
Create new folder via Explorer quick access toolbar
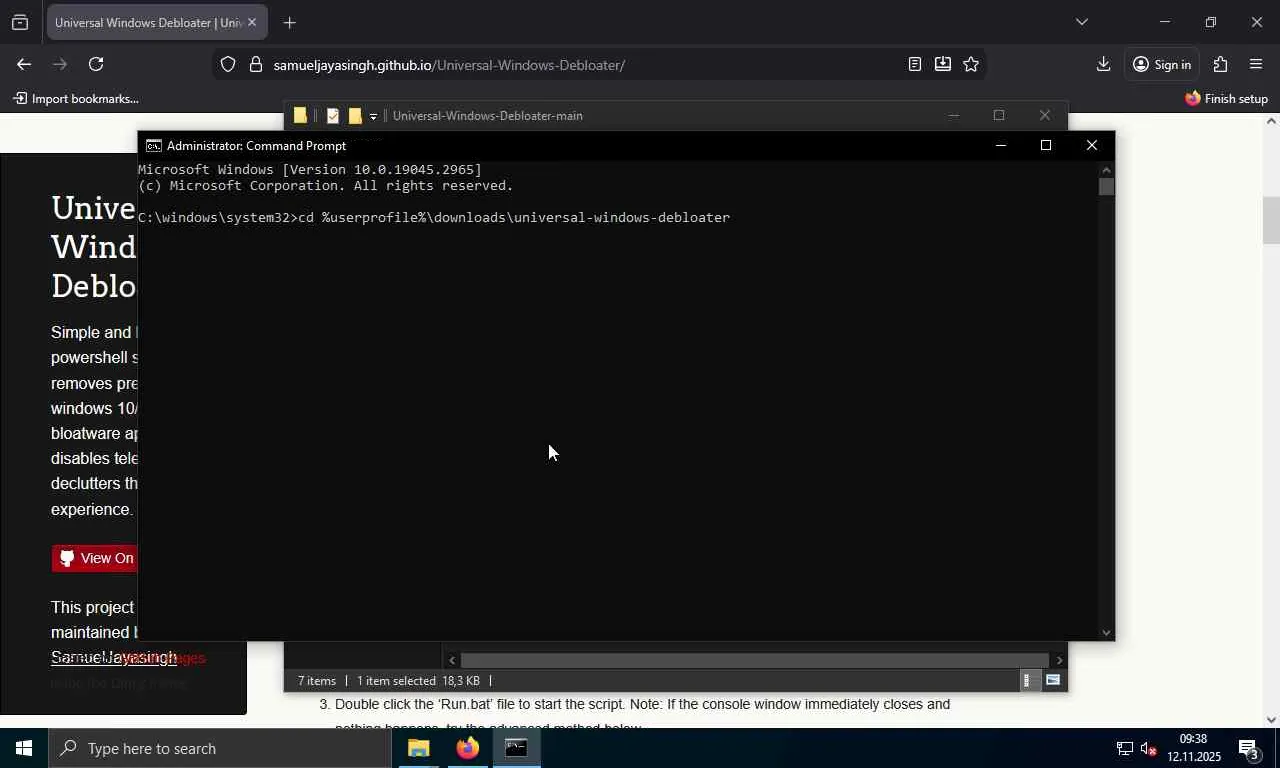pos(354,116)
